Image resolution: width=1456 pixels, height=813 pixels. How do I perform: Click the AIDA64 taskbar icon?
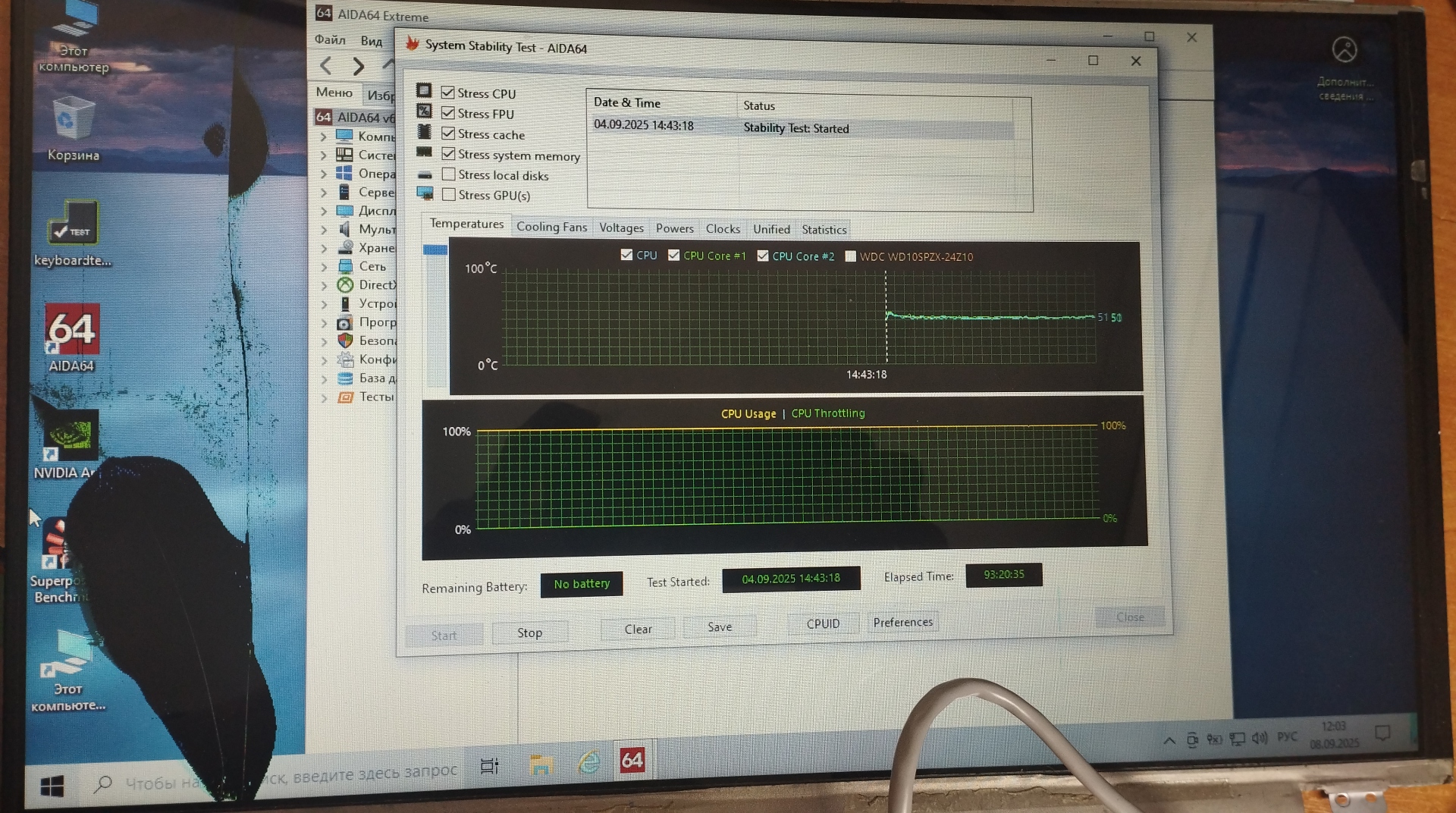632,760
